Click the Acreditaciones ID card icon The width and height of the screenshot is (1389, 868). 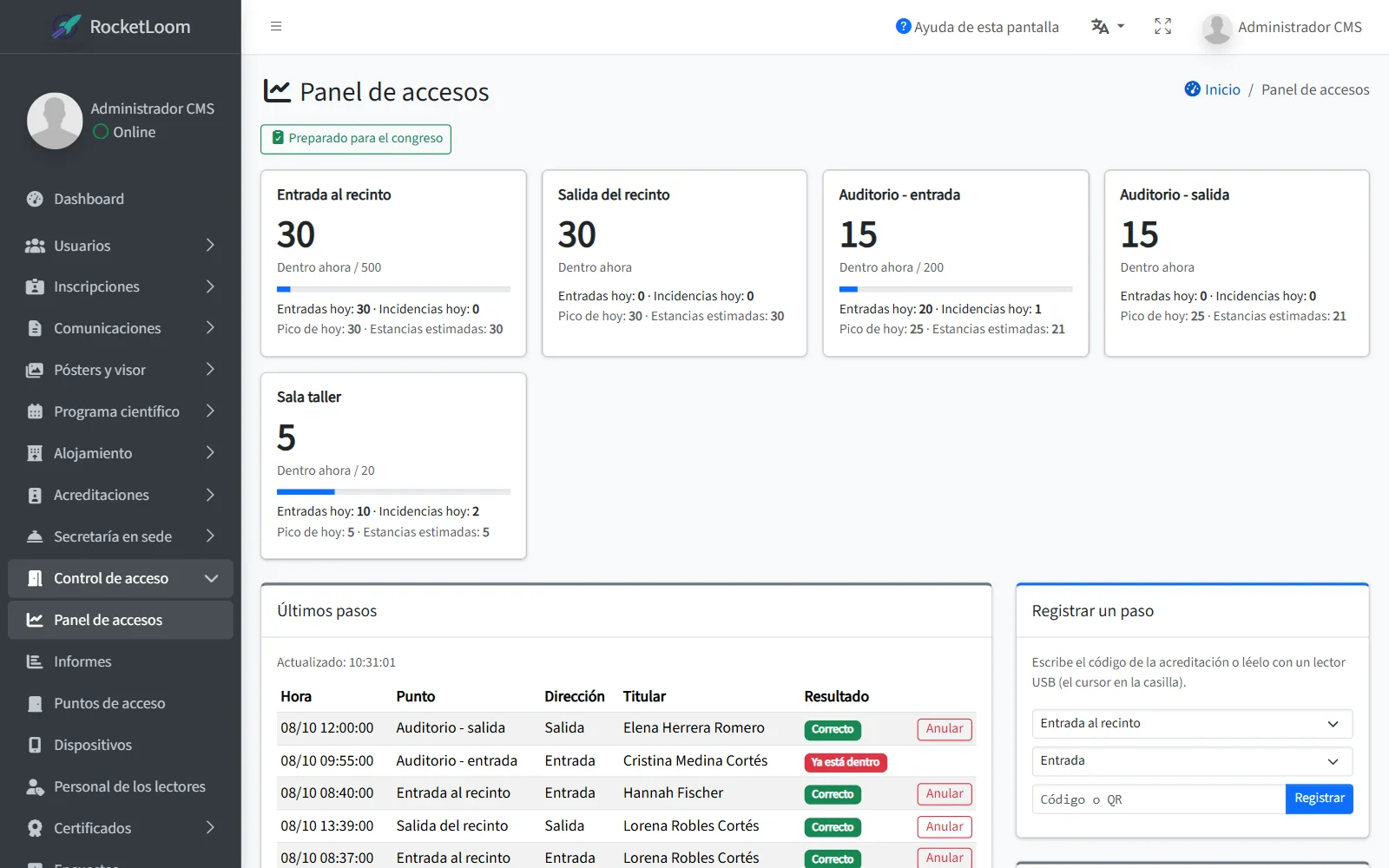pos(35,495)
